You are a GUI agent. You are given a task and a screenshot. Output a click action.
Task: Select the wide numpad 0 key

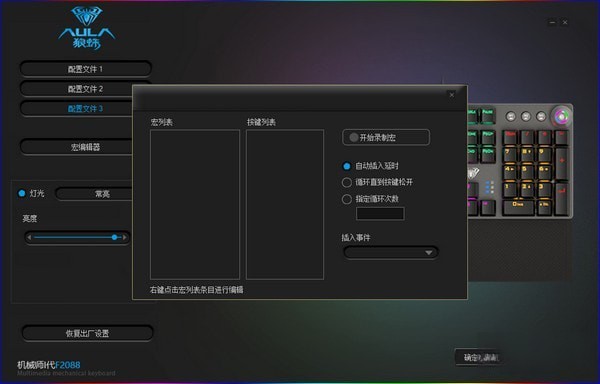click(518, 208)
